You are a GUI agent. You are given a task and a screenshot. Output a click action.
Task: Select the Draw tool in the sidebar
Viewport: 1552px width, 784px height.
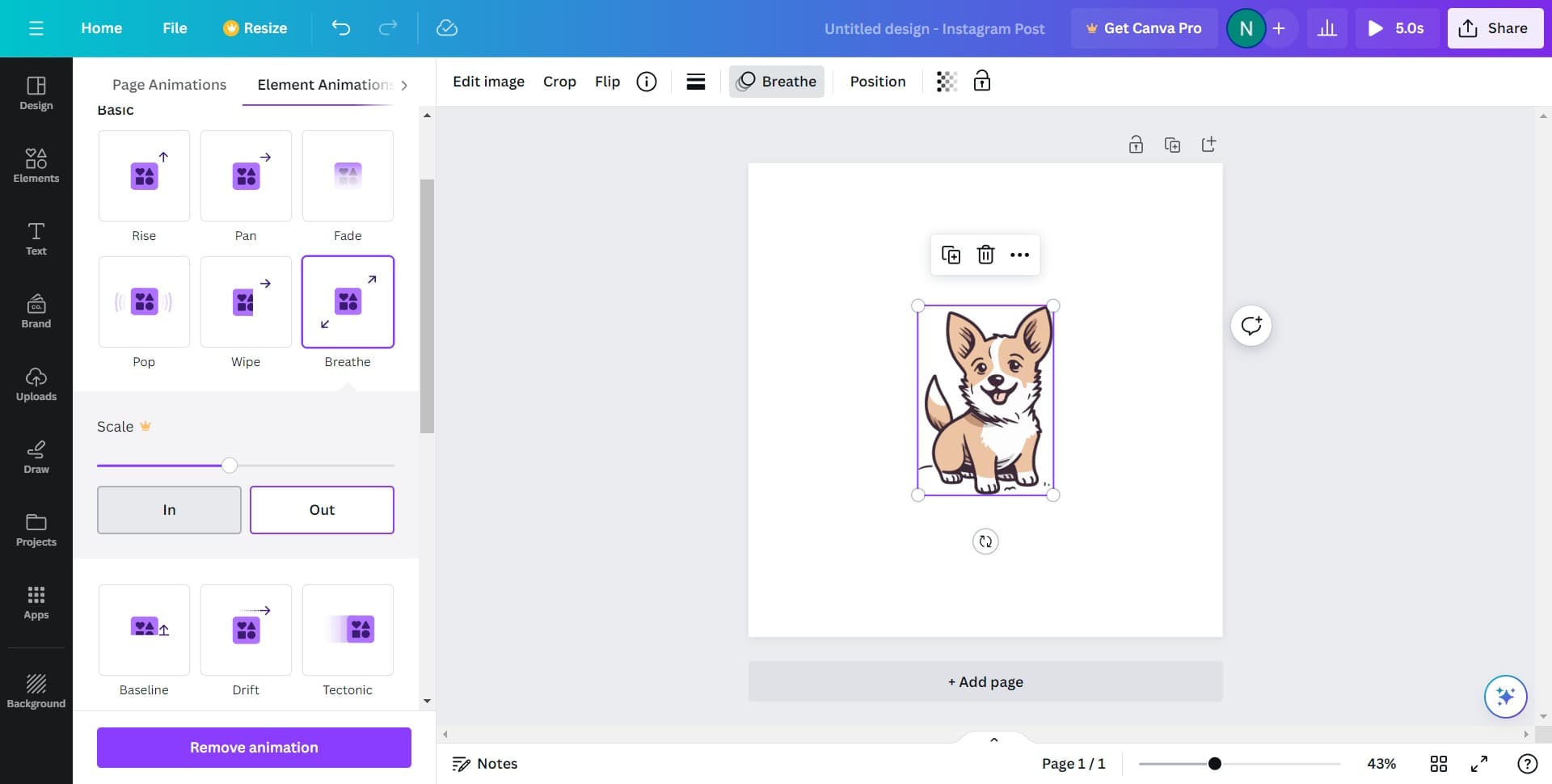[x=36, y=457]
